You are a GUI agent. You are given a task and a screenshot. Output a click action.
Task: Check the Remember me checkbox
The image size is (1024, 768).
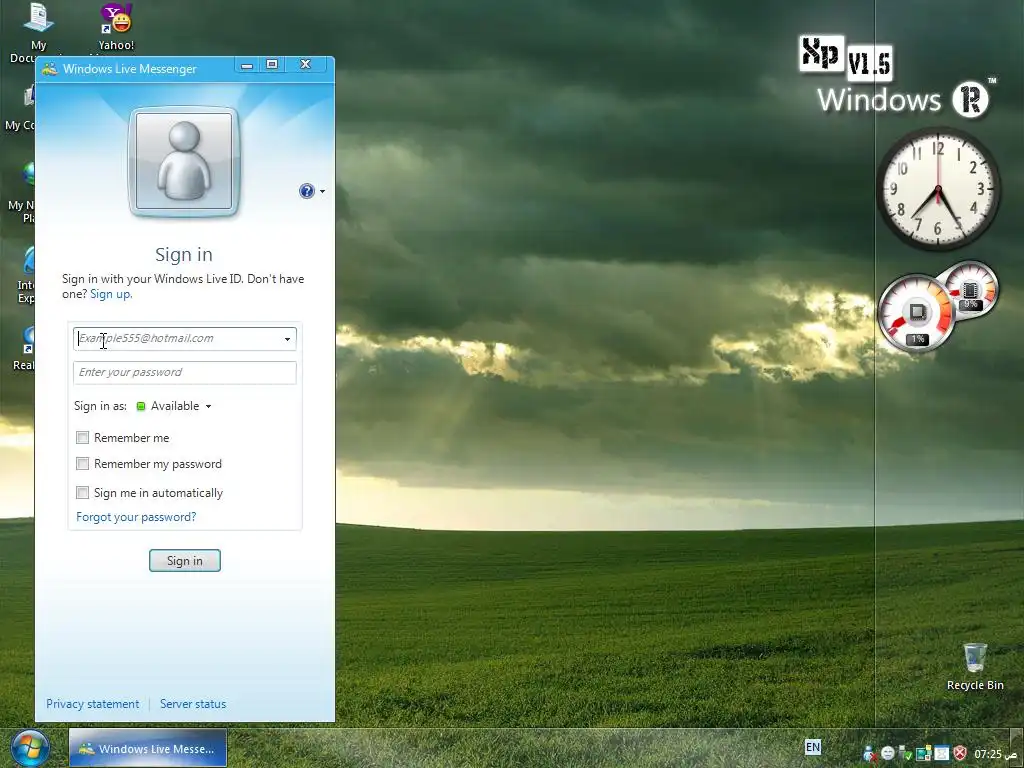point(82,438)
